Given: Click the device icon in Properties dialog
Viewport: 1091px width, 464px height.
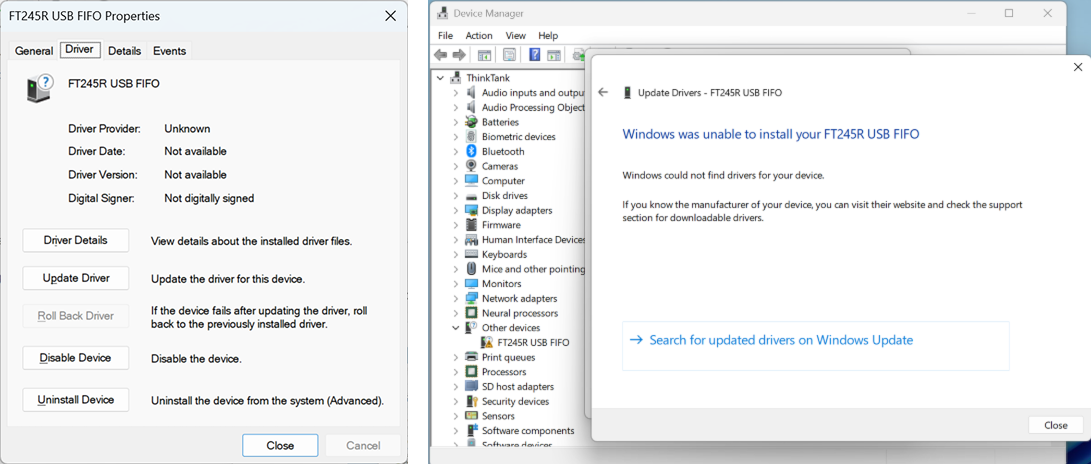Looking at the screenshot, I should 40,88.
